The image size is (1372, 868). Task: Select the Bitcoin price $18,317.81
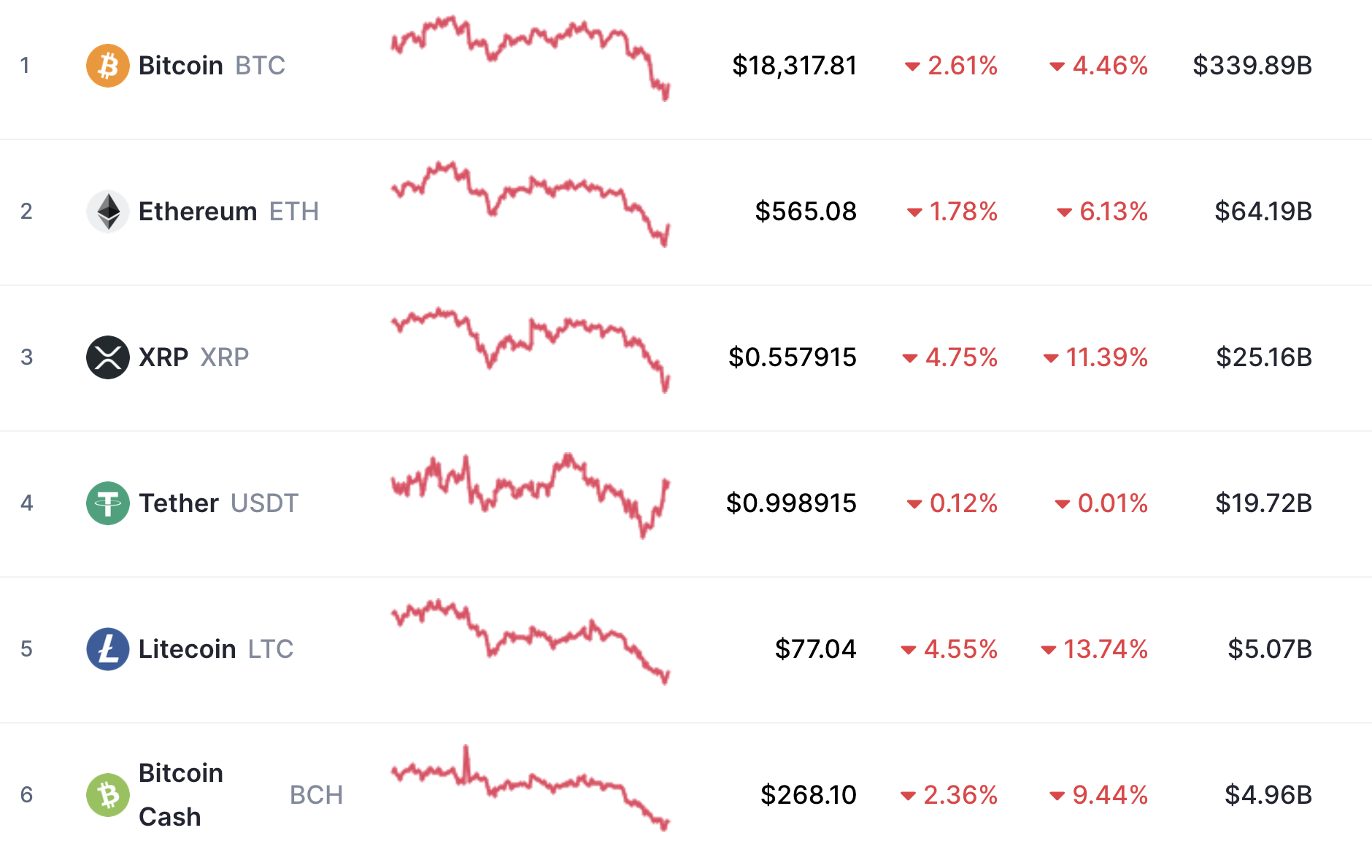(x=795, y=66)
